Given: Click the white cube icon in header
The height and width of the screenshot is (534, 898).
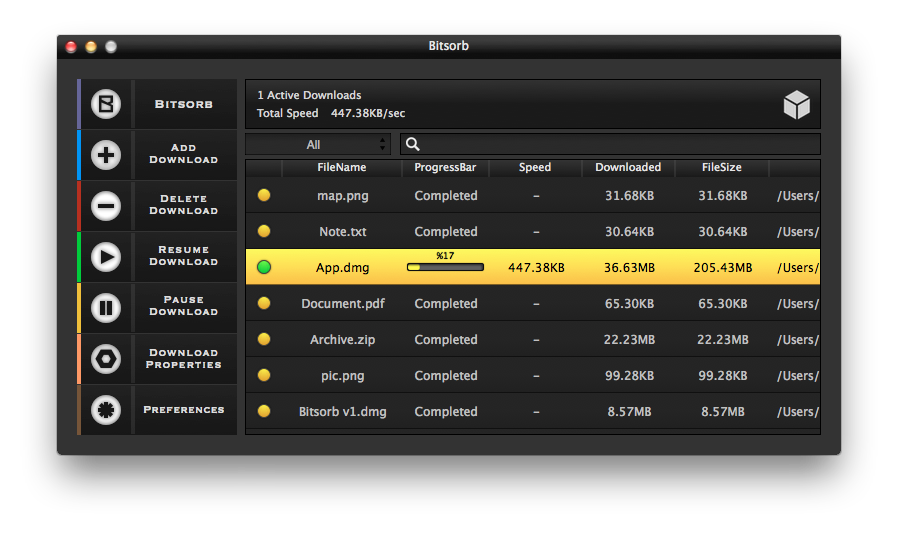Looking at the screenshot, I should point(797,104).
